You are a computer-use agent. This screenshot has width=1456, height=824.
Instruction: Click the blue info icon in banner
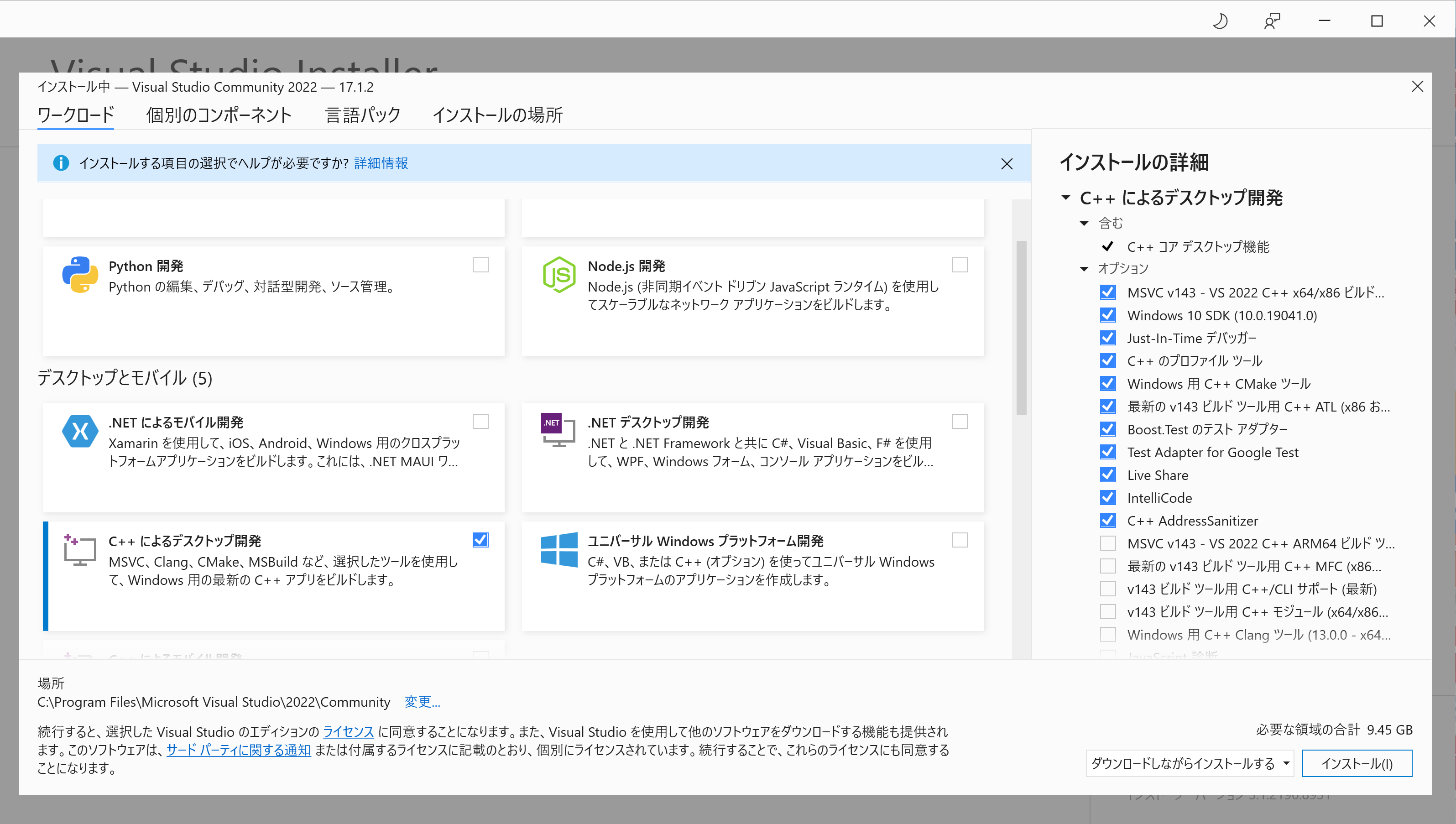point(61,163)
